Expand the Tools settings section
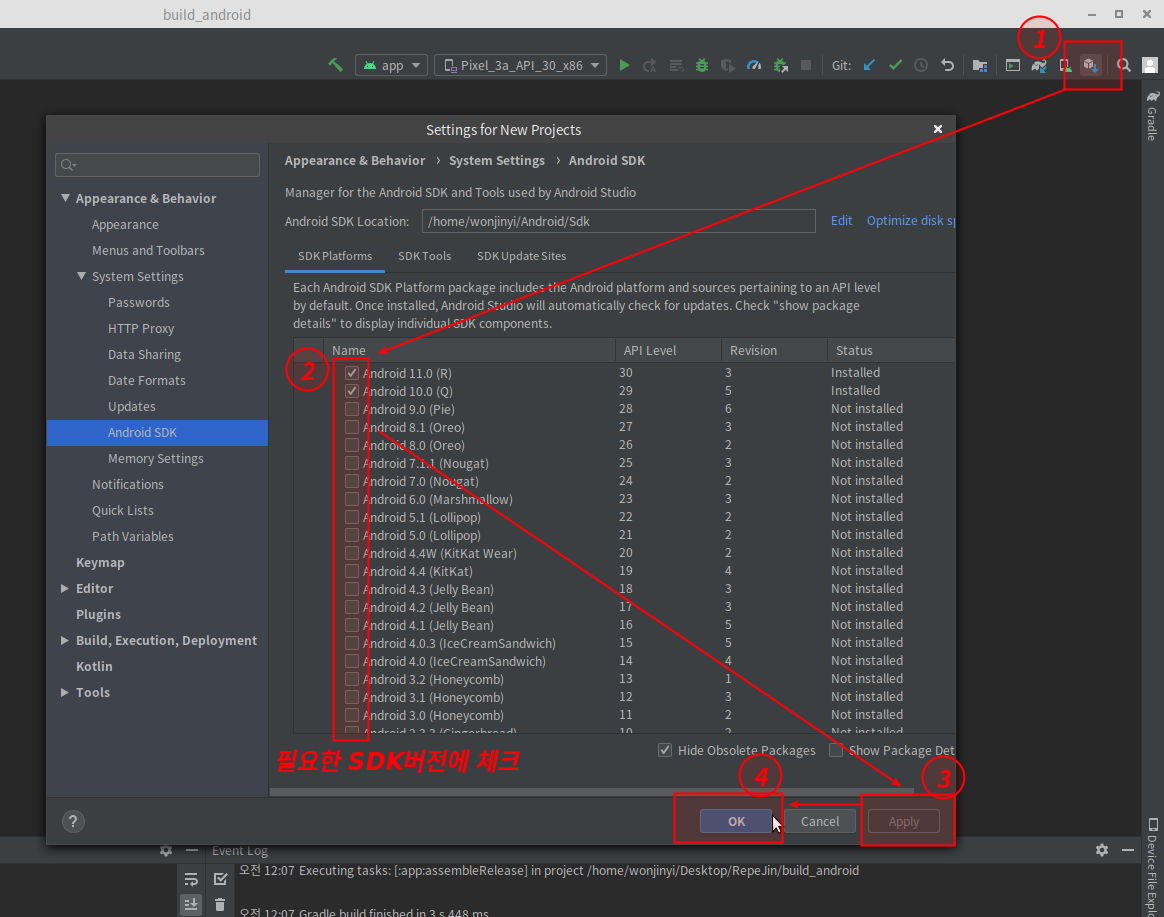 (65, 692)
